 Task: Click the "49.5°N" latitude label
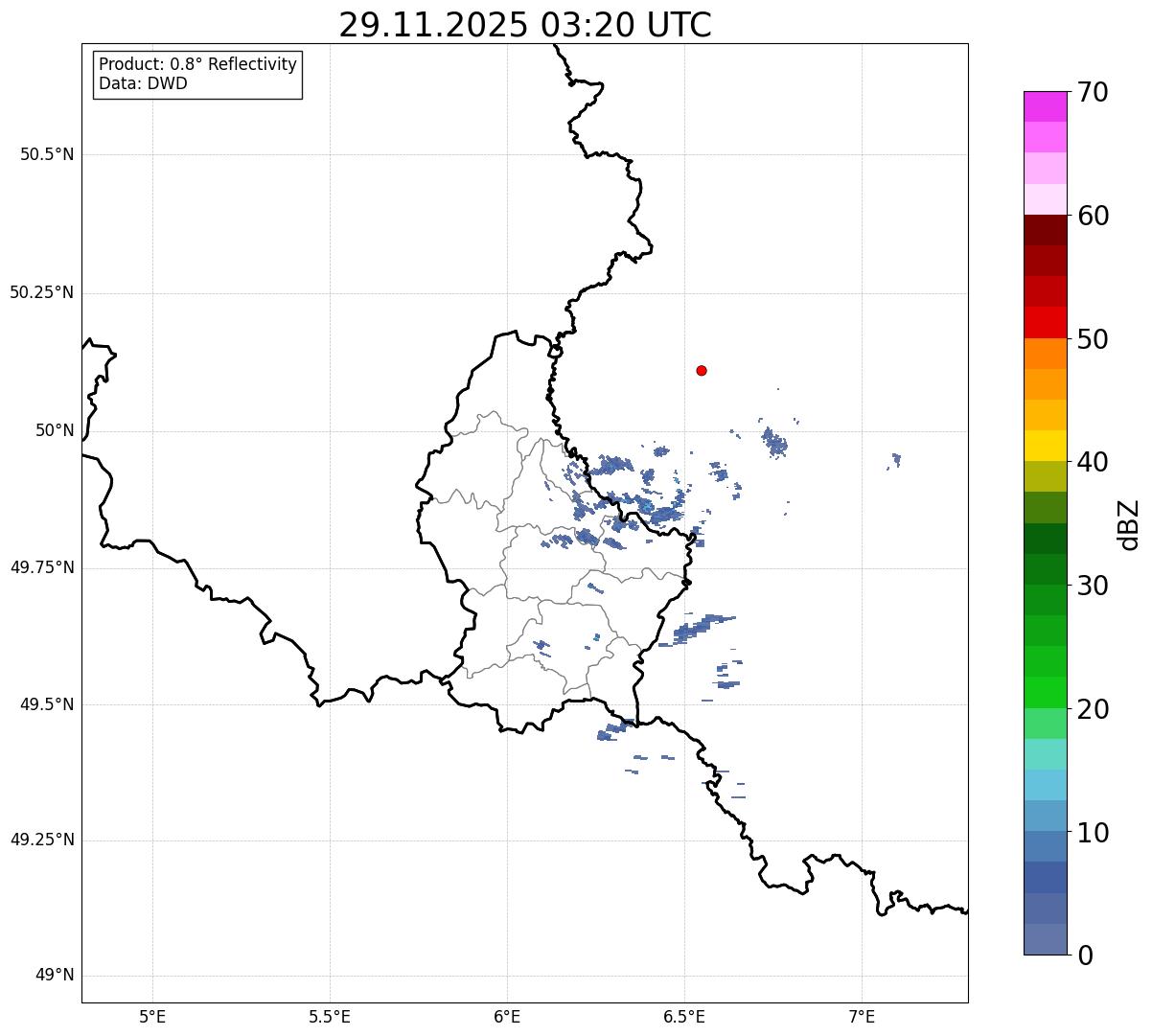pos(47,704)
